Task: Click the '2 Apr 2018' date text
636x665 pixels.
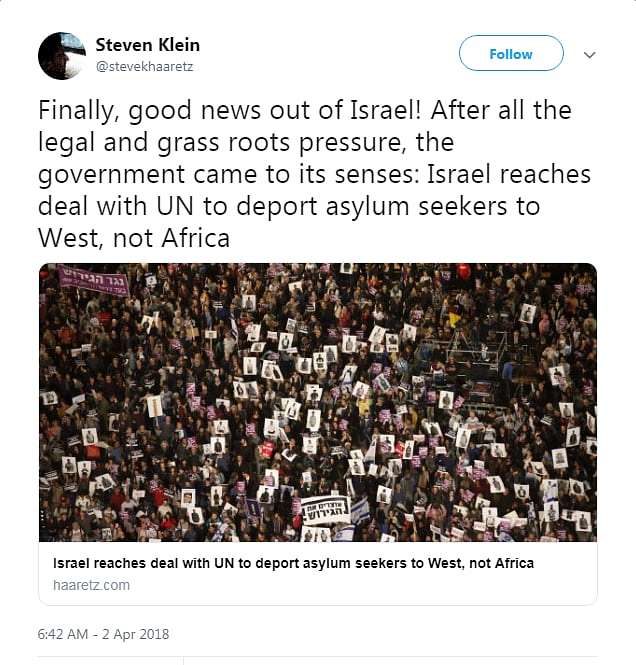Action: coord(136,634)
